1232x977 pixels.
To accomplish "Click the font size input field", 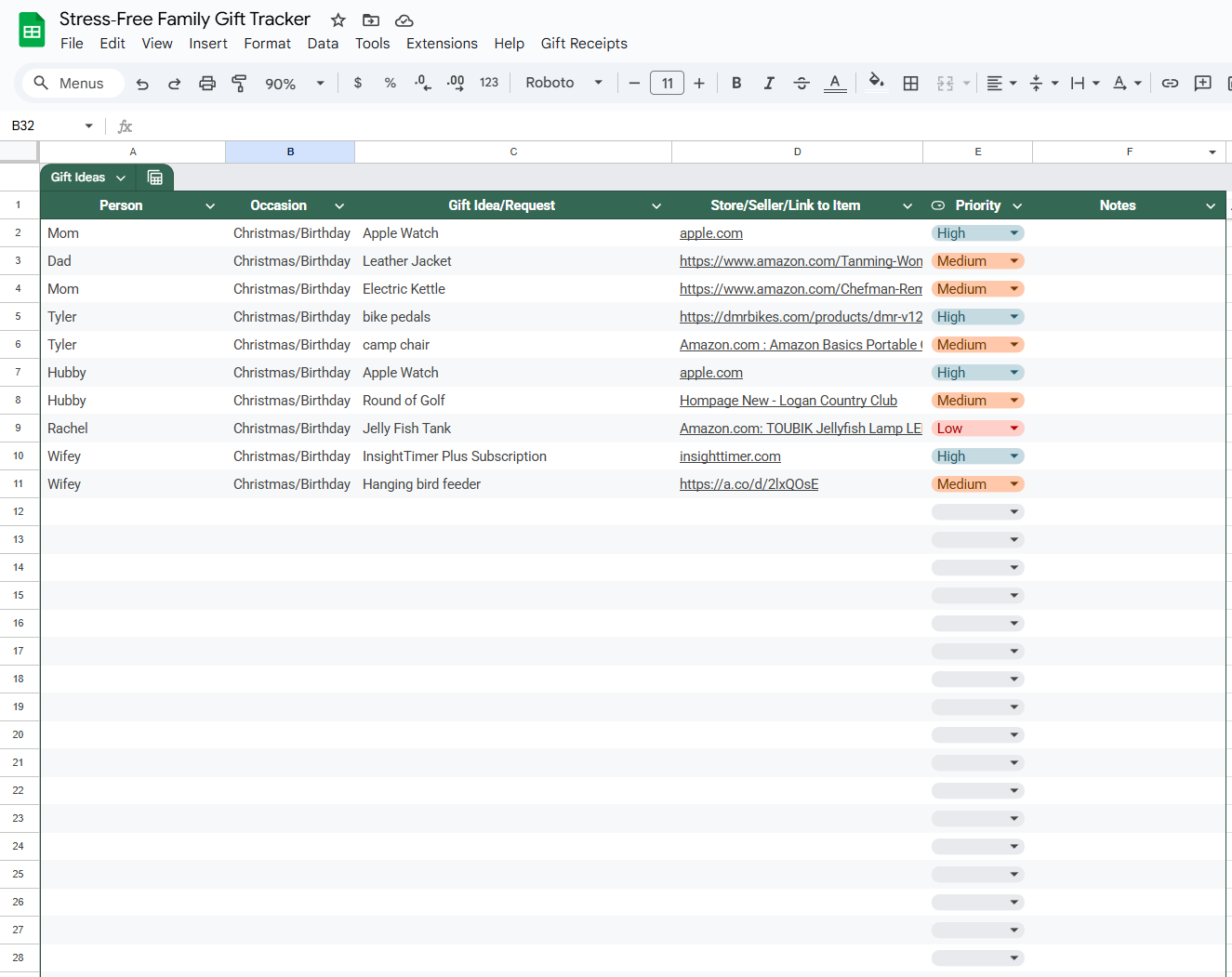I will point(667,84).
